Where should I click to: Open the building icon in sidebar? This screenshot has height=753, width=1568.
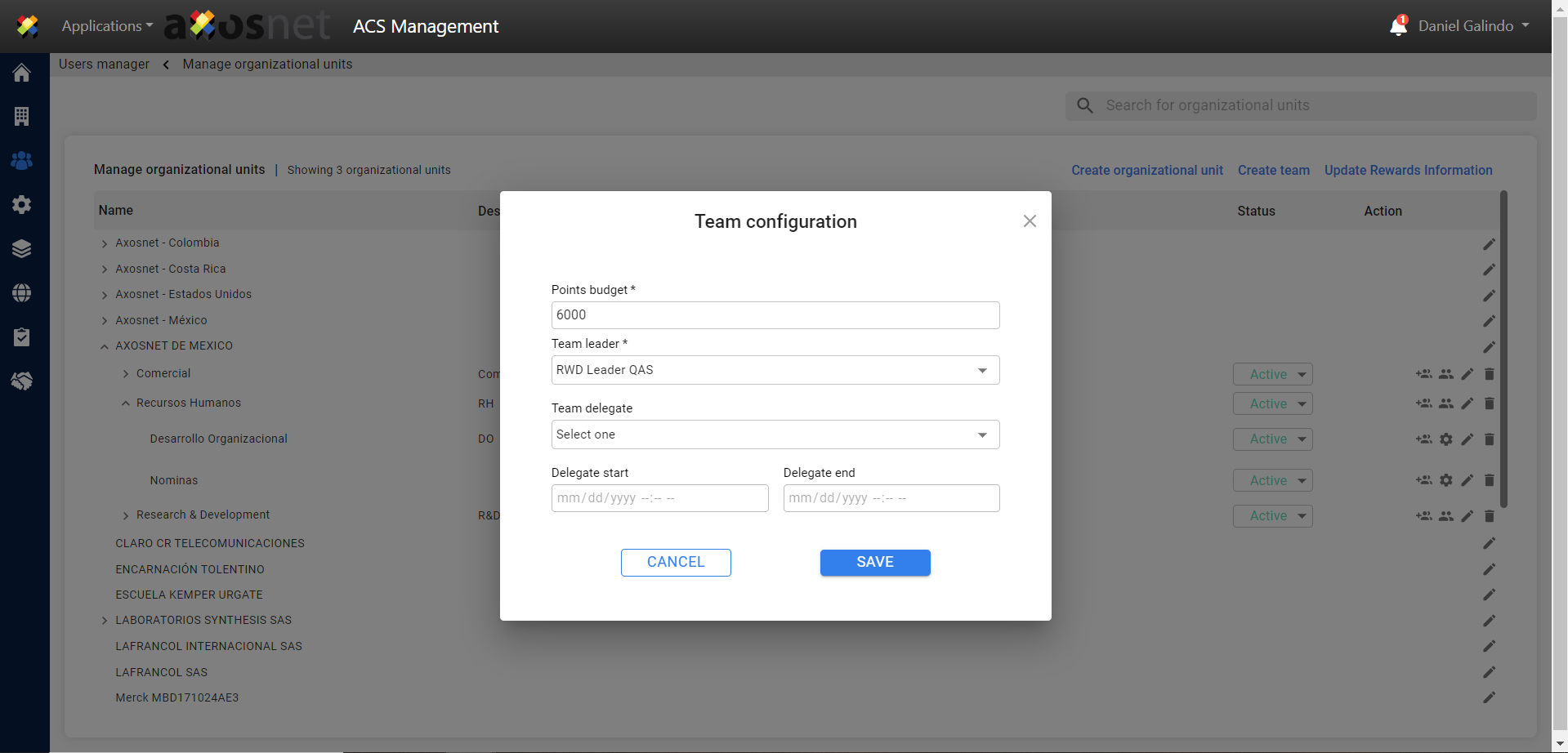click(x=22, y=117)
